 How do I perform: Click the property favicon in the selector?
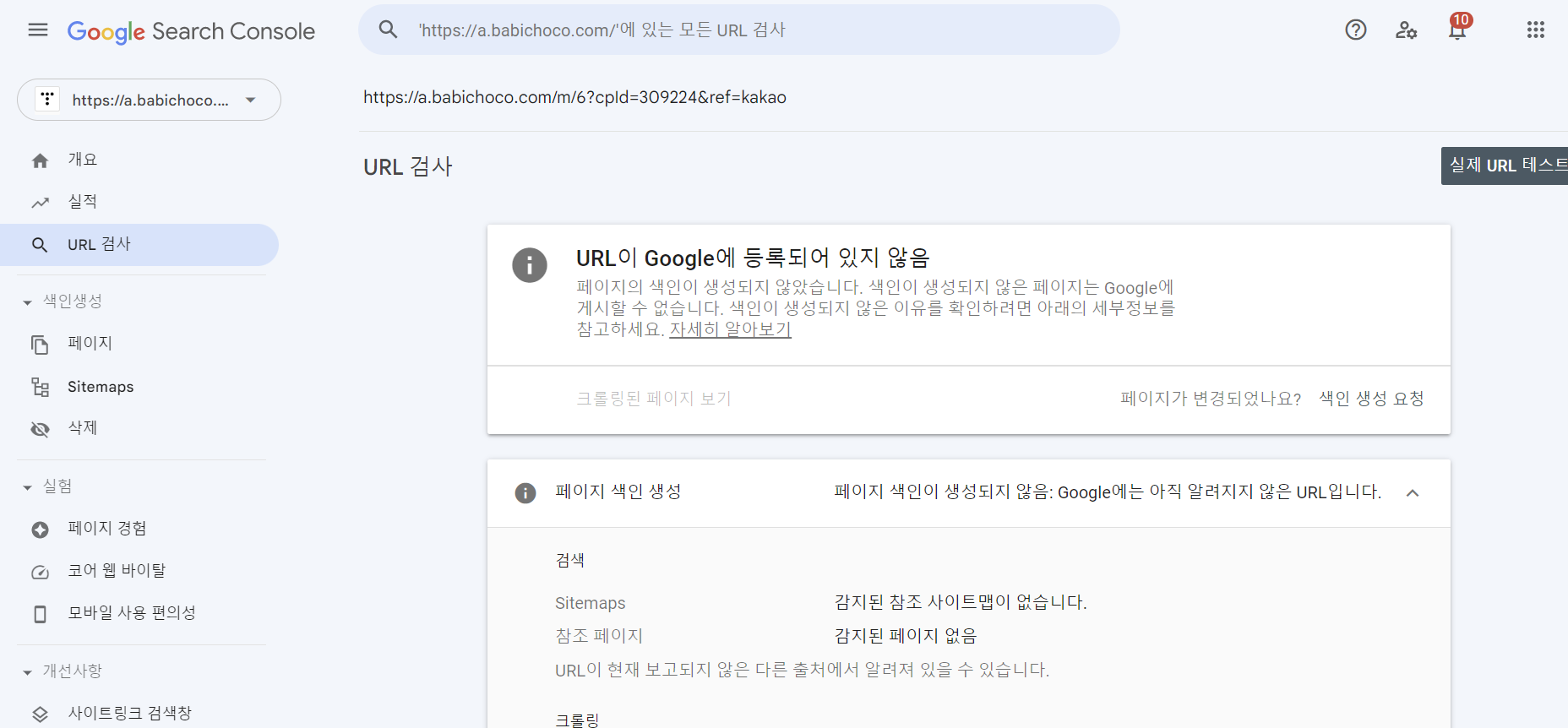click(47, 100)
